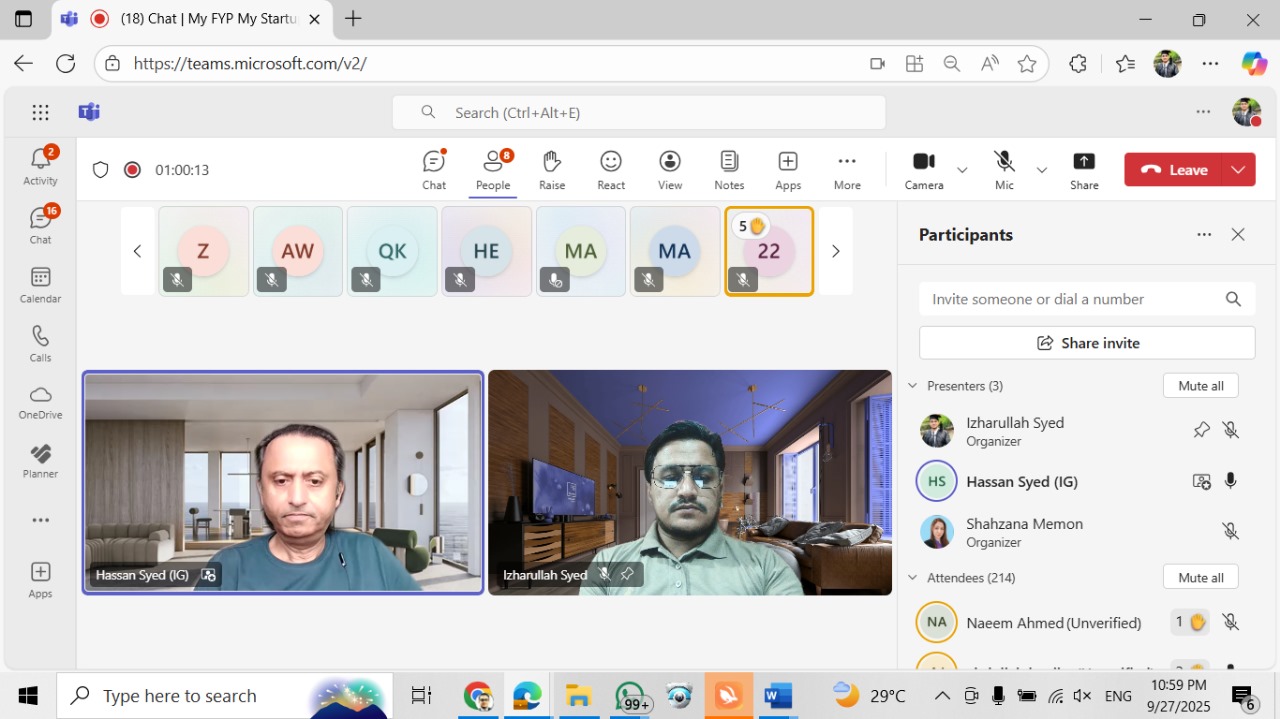Viewport: 1280px width, 719px height.
Task: Click the Share invite button
Action: coord(1087,343)
